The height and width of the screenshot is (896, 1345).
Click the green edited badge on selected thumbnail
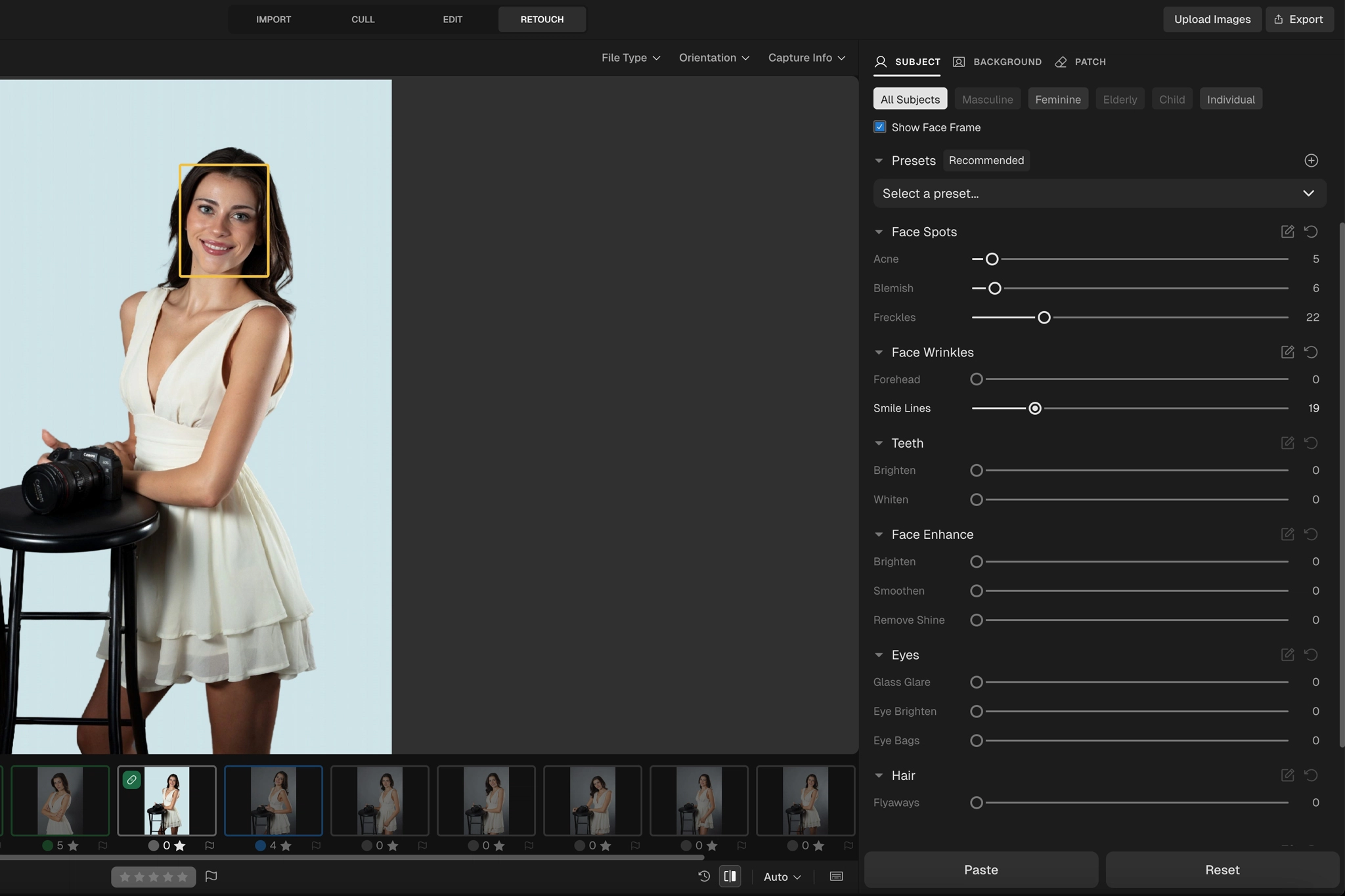pyautogui.click(x=131, y=780)
